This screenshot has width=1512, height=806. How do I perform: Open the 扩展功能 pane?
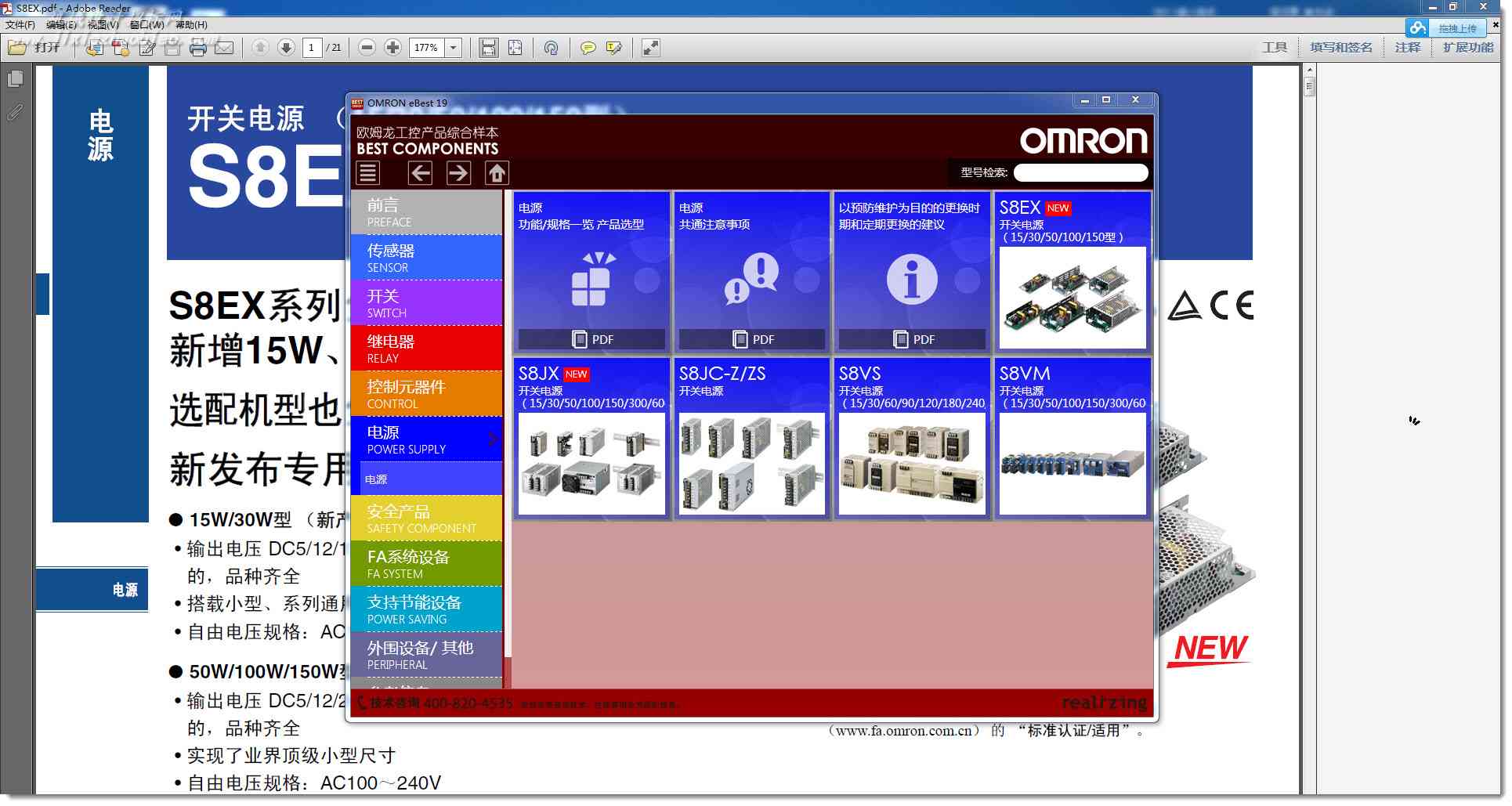(x=1468, y=48)
